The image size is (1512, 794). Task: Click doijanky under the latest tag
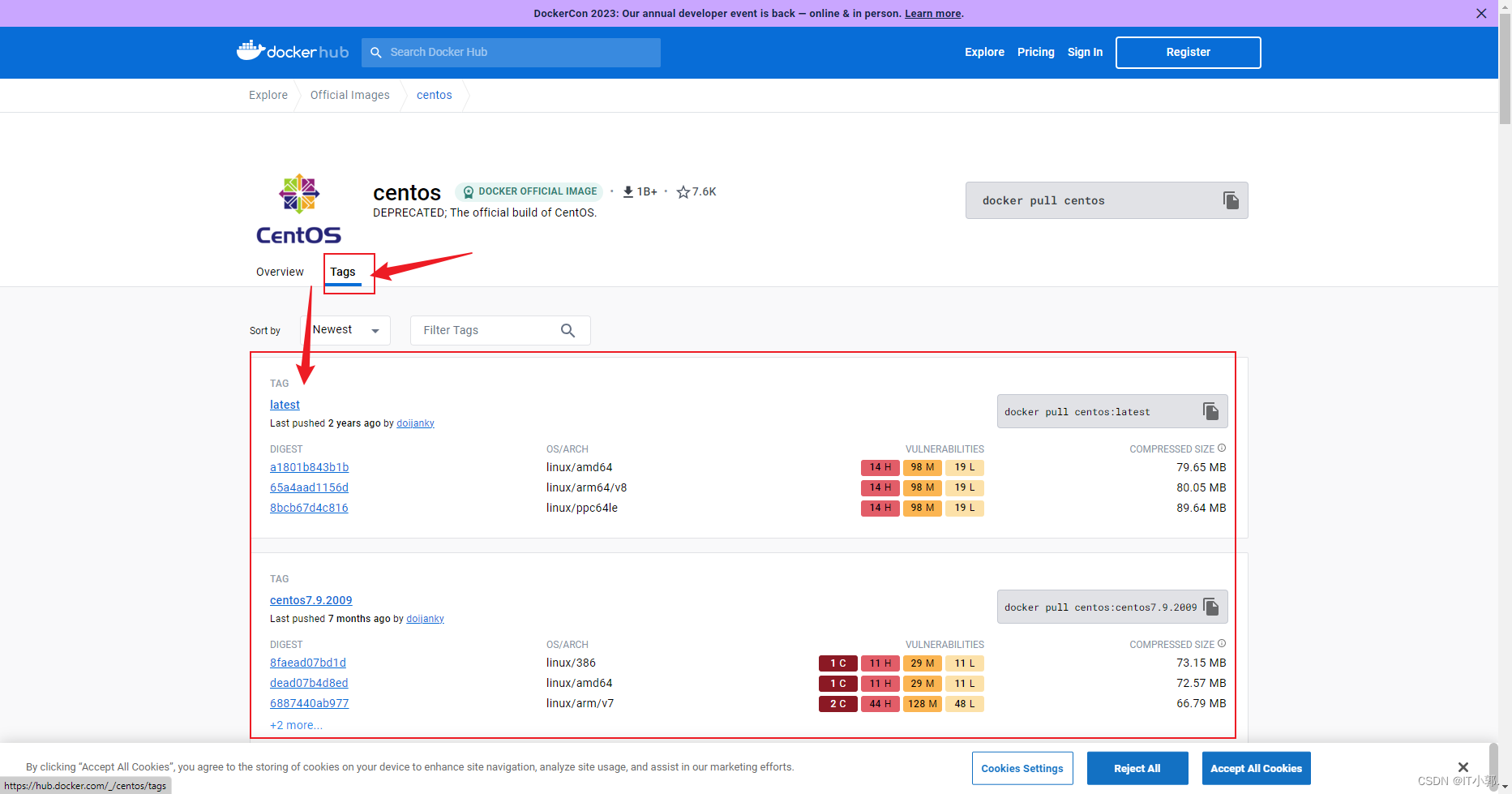[415, 423]
